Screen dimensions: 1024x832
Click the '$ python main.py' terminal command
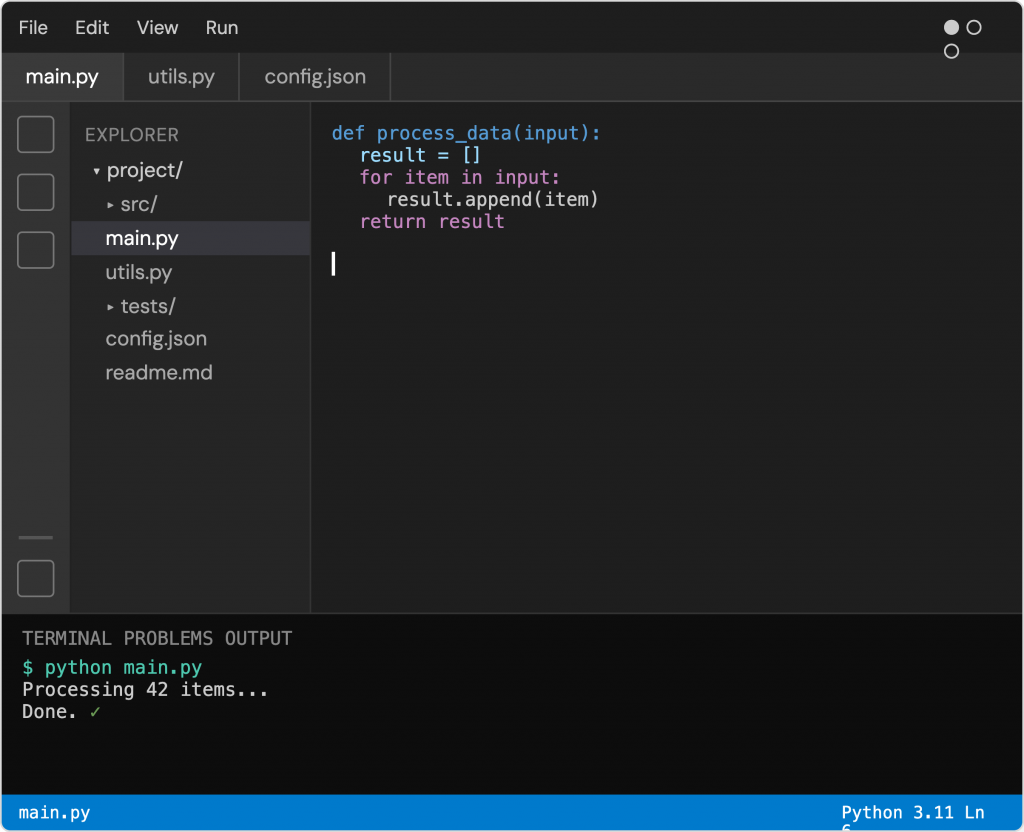tap(112, 667)
